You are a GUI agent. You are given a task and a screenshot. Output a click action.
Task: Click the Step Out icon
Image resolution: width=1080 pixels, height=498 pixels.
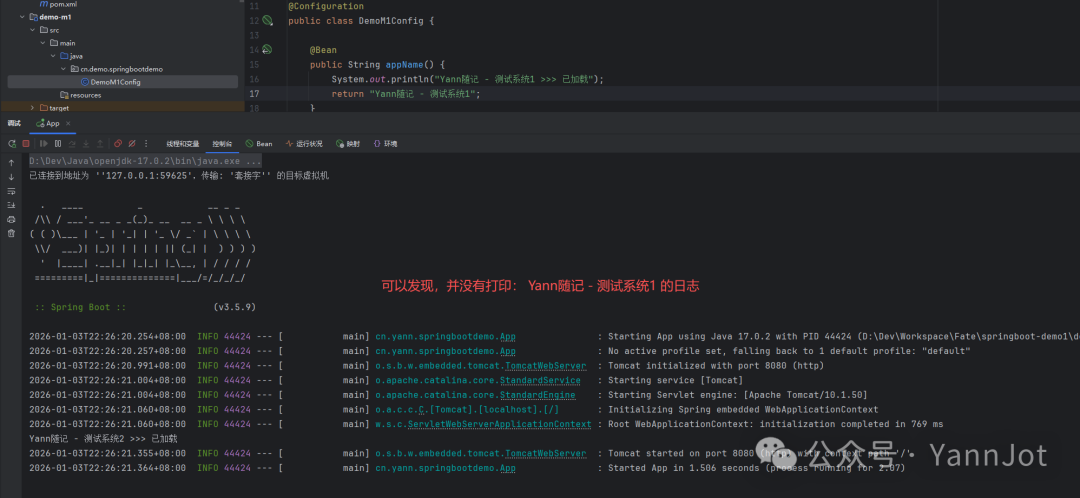click(x=100, y=143)
